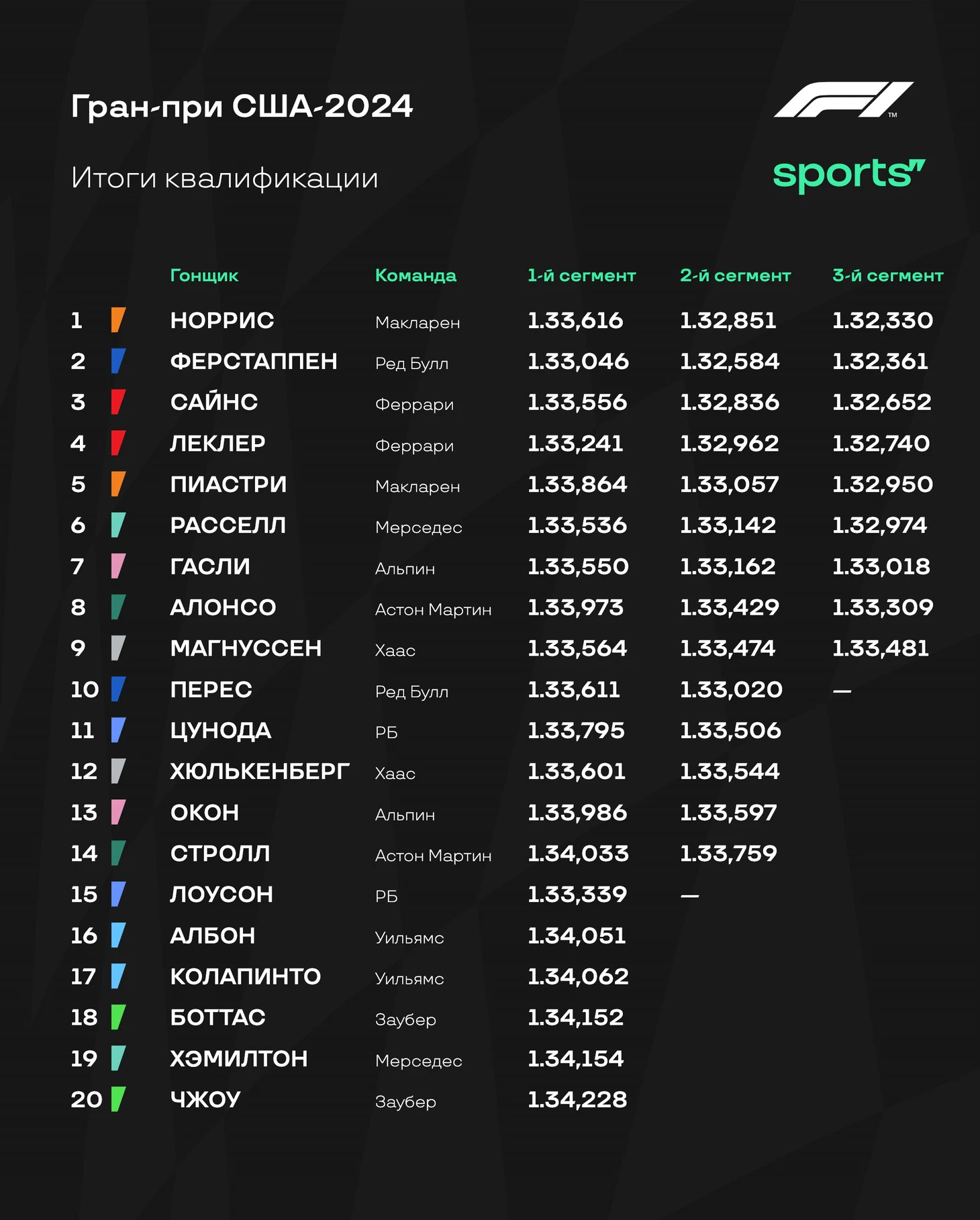The image size is (980, 1220).
Task: Click the green Sauber flag next to Боттас
Action: (118, 1017)
